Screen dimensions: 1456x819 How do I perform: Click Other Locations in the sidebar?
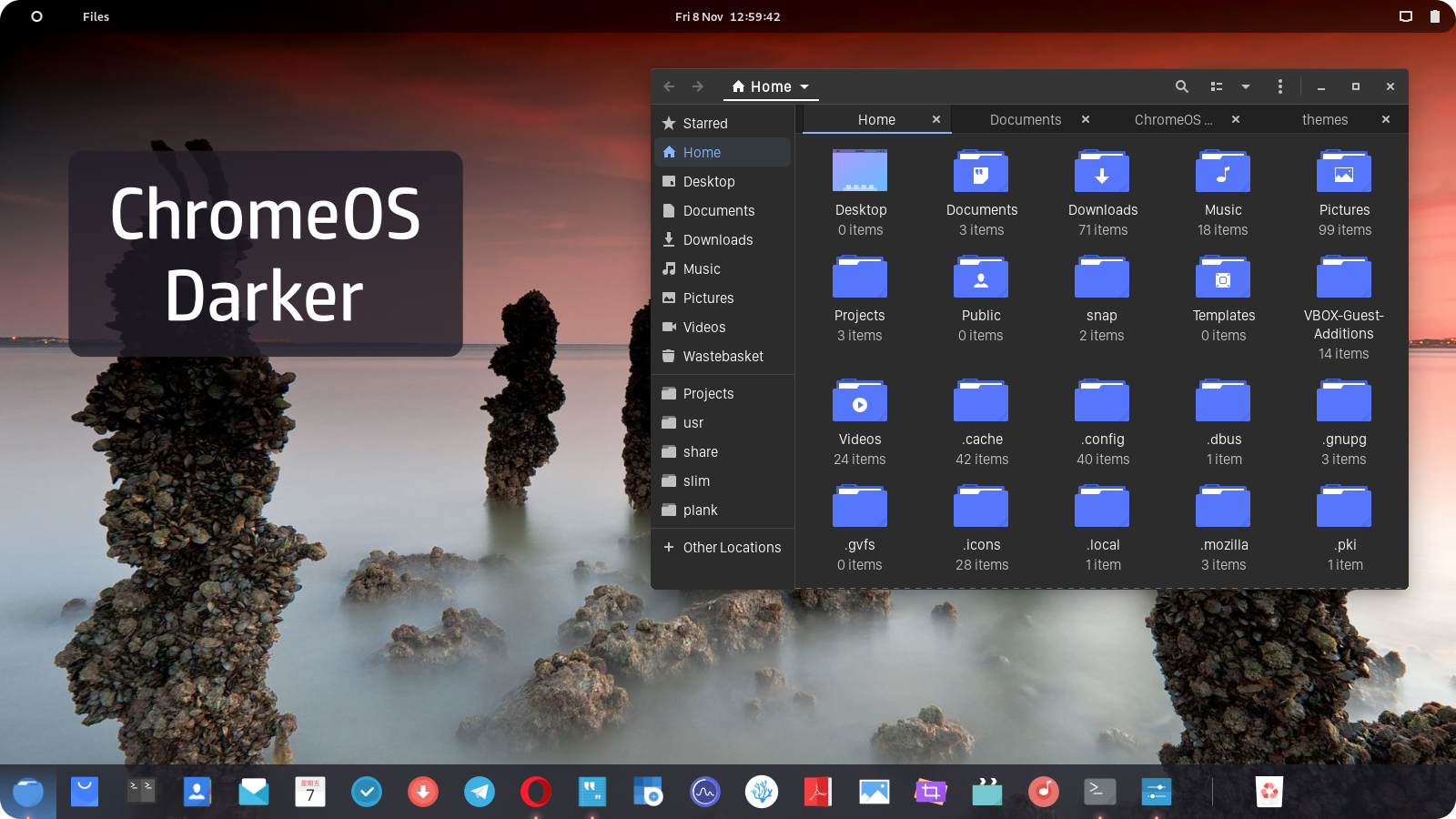[x=723, y=547]
